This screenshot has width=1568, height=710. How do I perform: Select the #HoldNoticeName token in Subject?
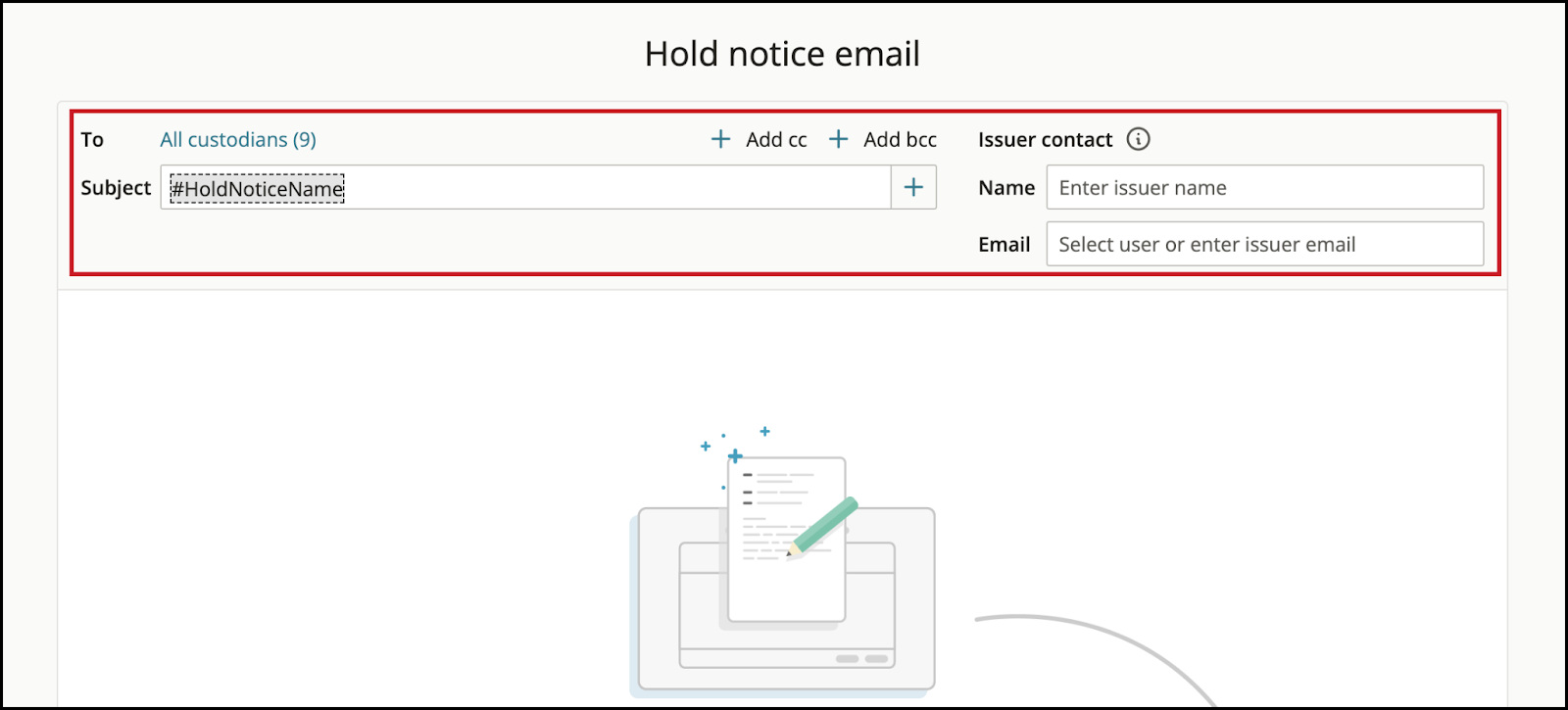257,188
